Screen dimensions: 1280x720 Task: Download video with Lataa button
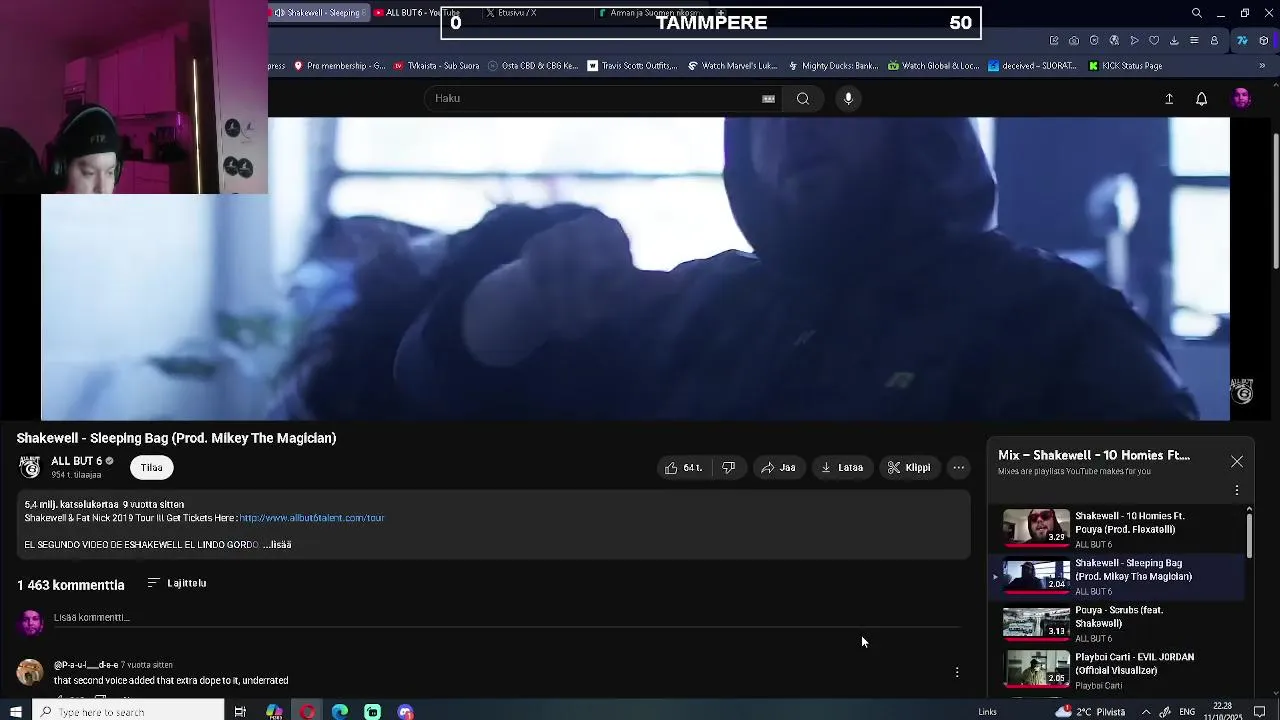[842, 467]
